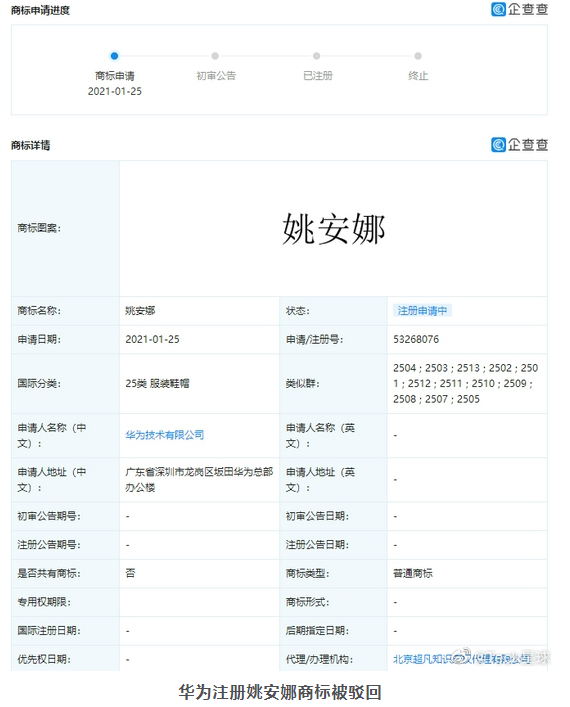Select the 2021-01-25 value beside 申请日期
The width and height of the screenshot is (570, 707).
click(152, 339)
